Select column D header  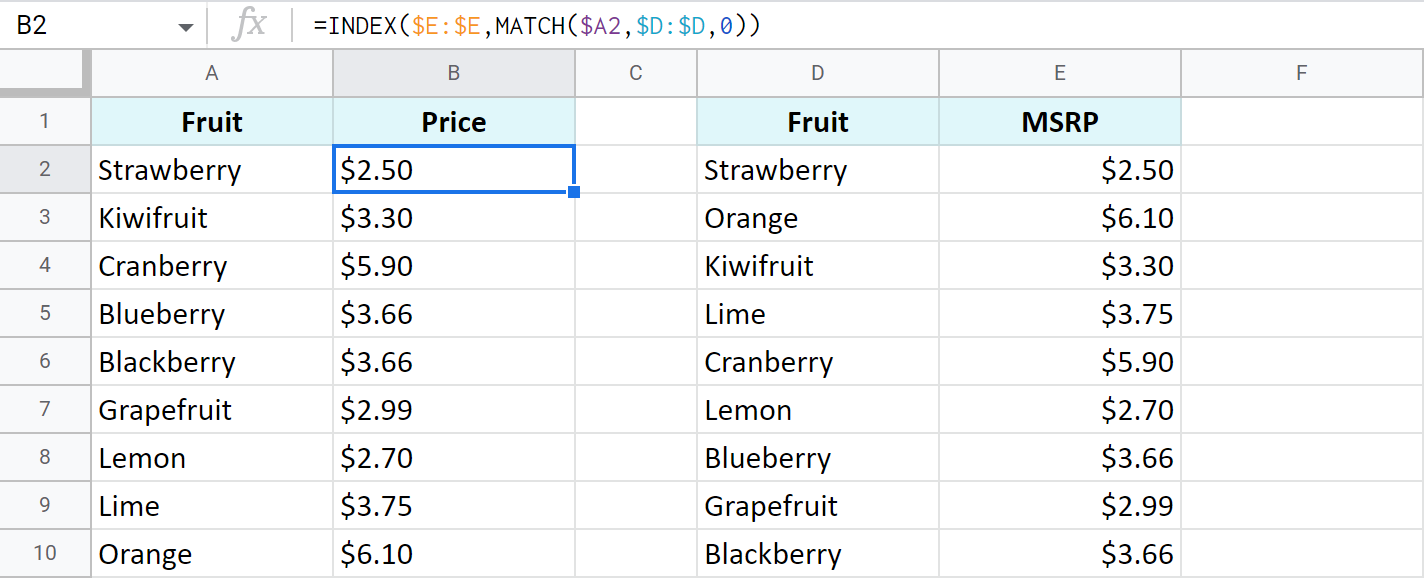[x=818, y=73]
